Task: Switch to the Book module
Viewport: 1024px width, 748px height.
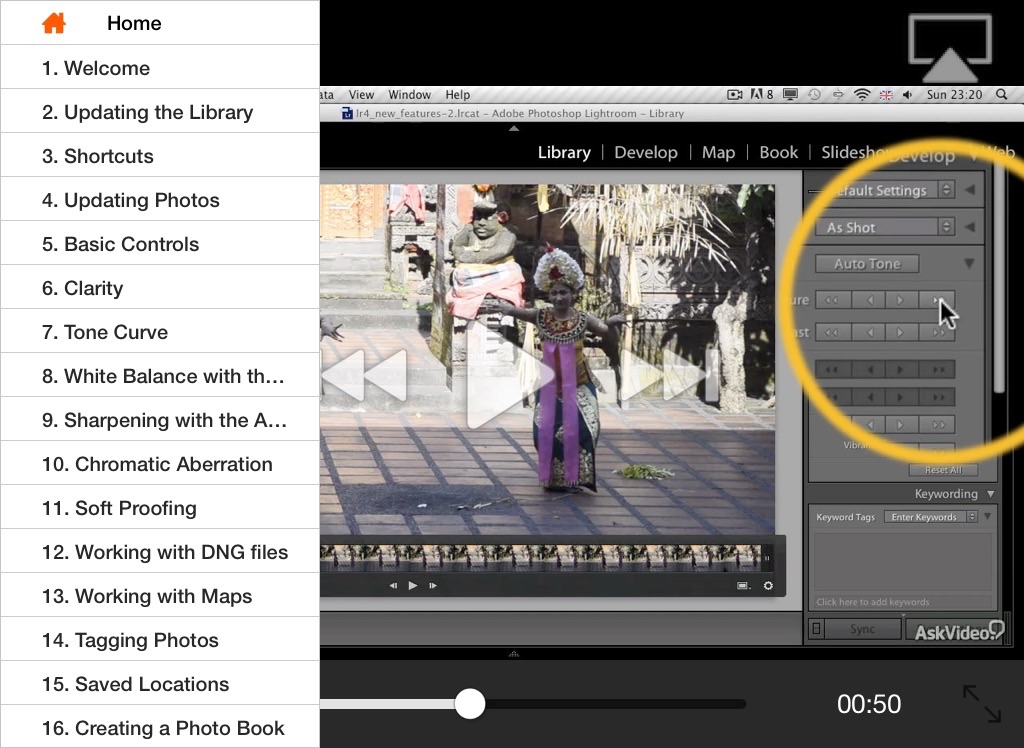Action: pos(778,152)
